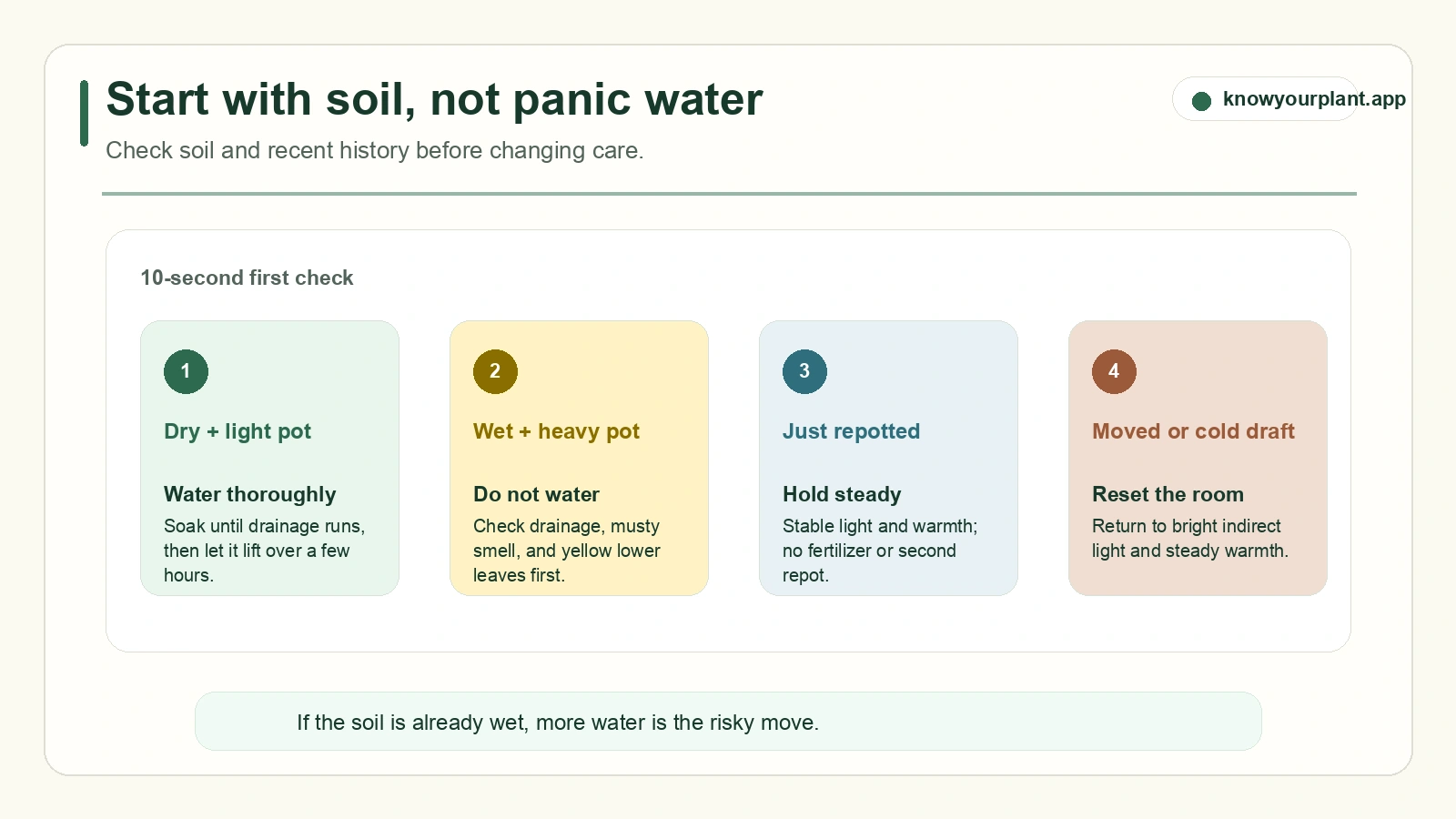Image resolution: width=1456 pixels, height=819 pixels.
Task: Click the '10-second first check' section label
Action: point(247,278)
